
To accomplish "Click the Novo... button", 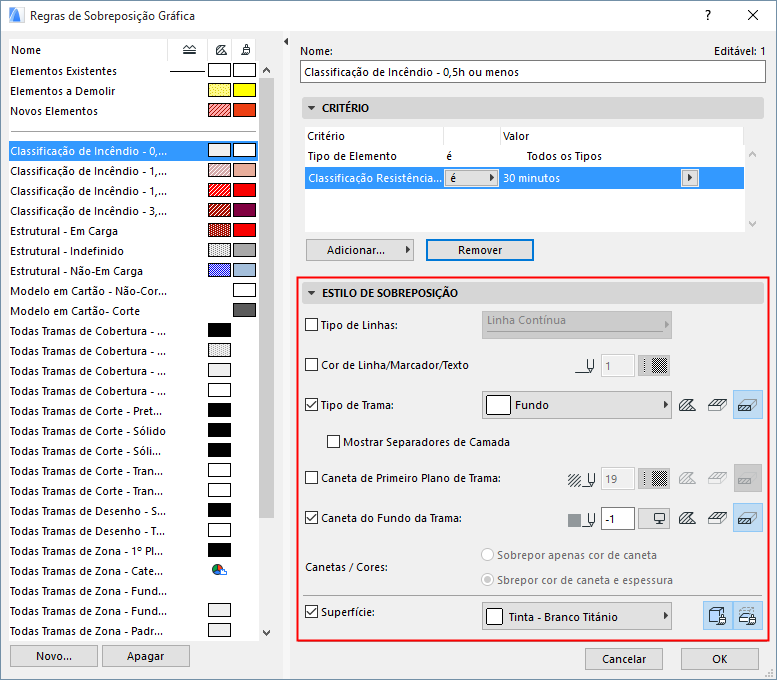I will tap(54, 656).
